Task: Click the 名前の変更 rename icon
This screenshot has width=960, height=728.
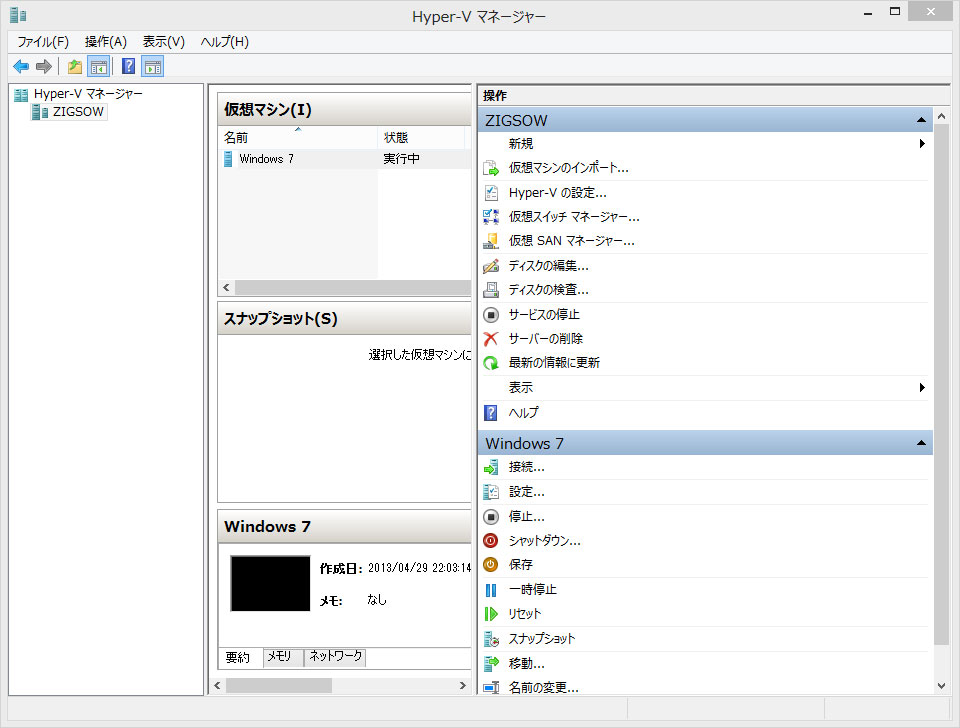Action: [491, 688]
